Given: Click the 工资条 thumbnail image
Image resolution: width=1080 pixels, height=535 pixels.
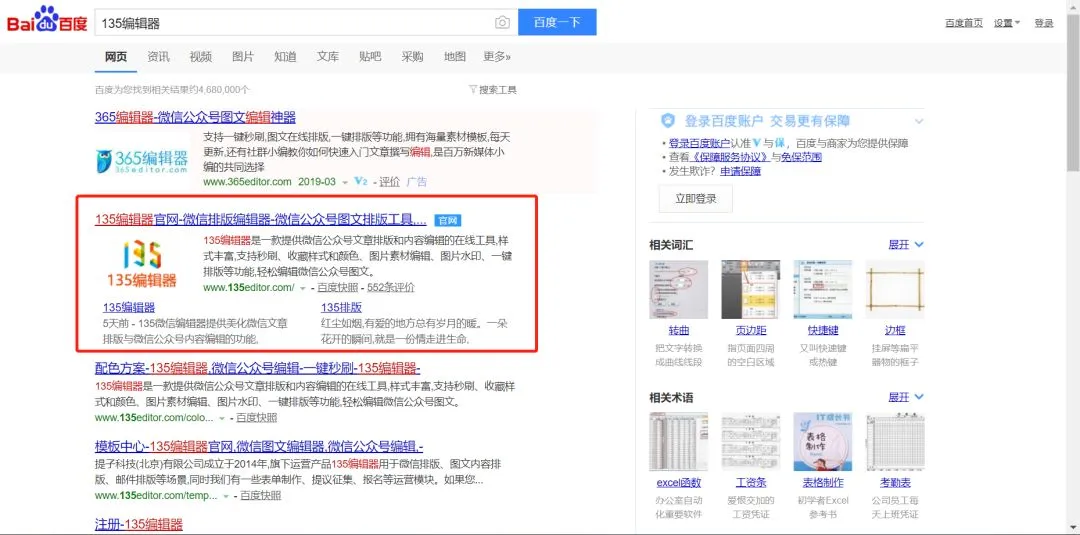Looking at the screenshot, I should [751, 442].
